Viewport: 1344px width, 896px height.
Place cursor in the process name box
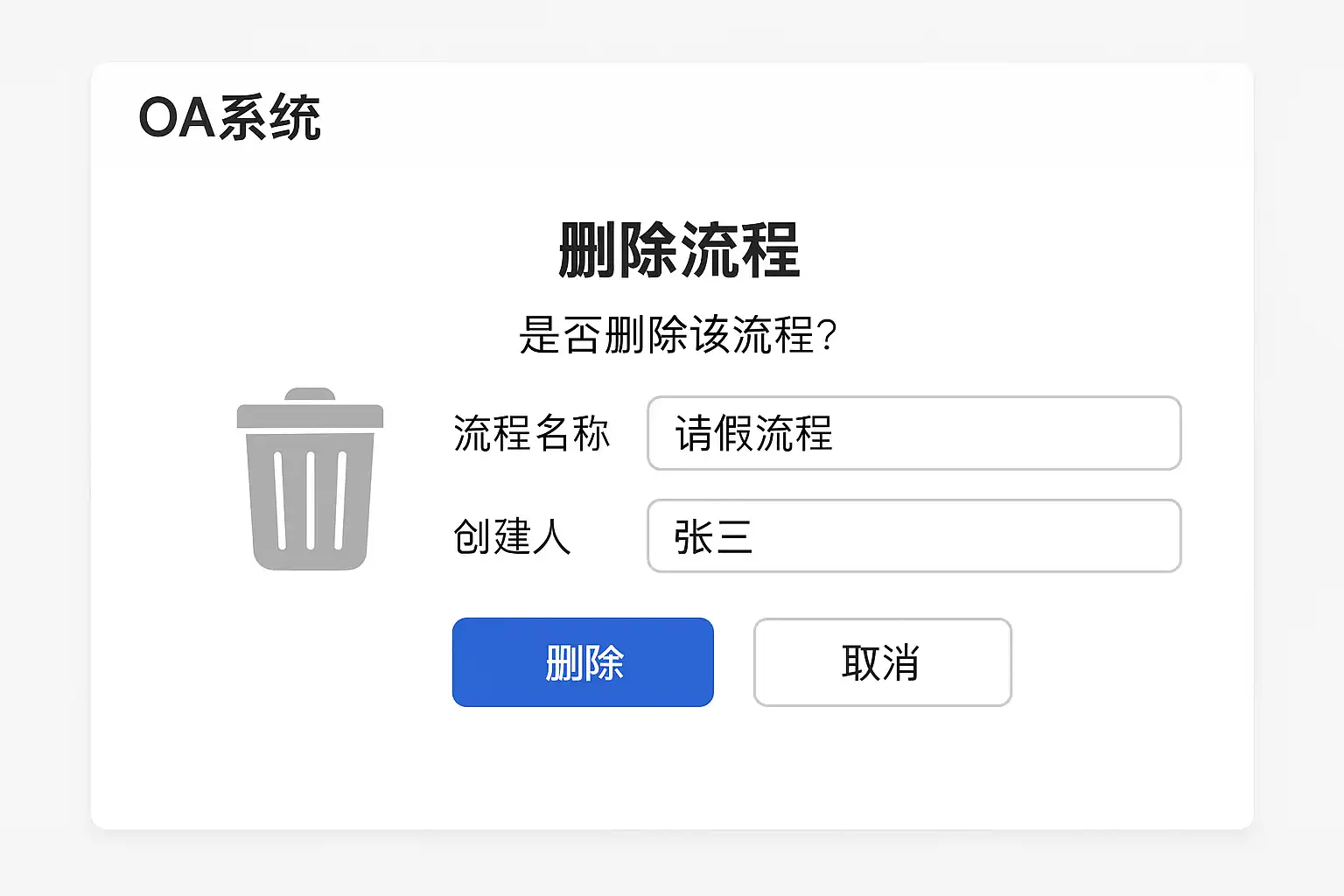tap(913, 433)
